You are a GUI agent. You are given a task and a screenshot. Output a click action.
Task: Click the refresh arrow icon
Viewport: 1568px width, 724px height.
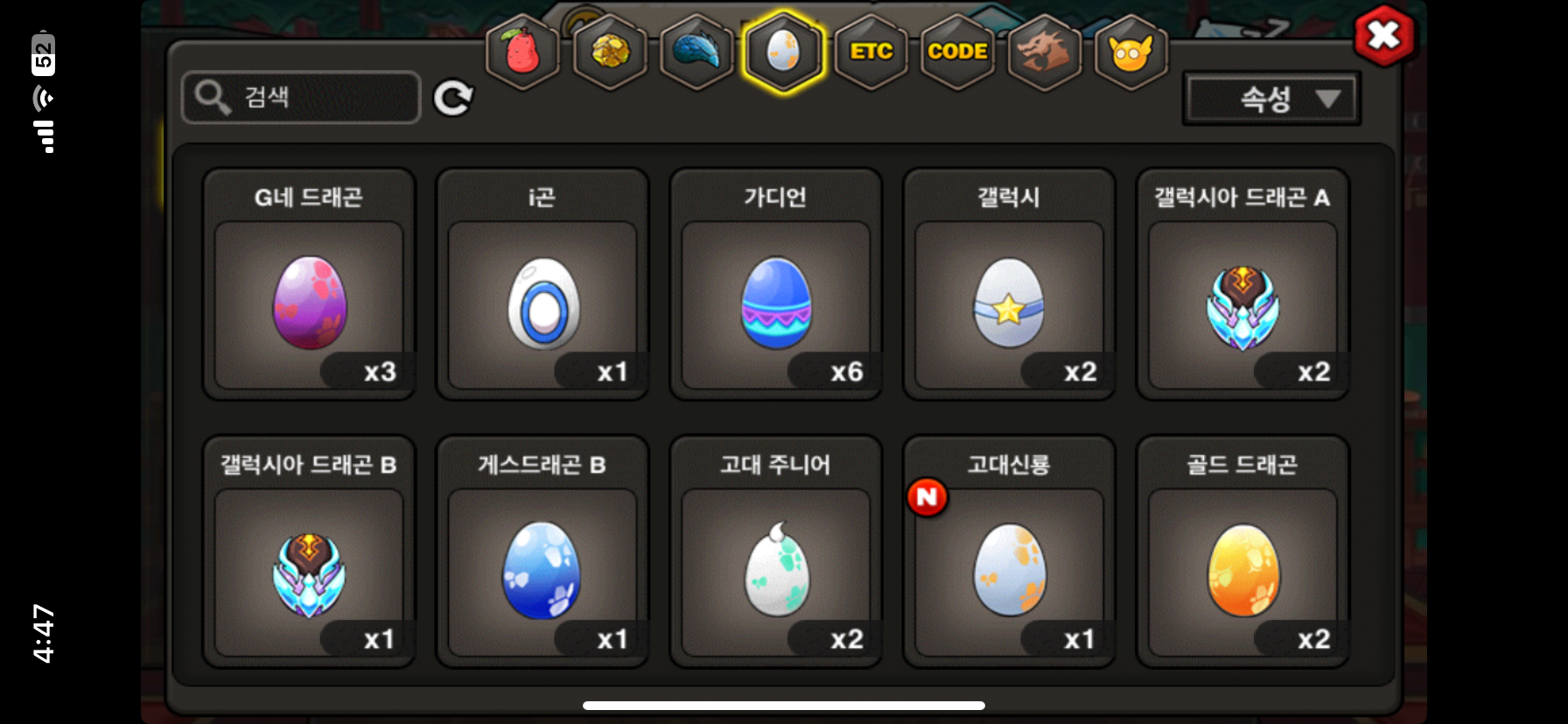pyautogui.click(x=453, y=98)
